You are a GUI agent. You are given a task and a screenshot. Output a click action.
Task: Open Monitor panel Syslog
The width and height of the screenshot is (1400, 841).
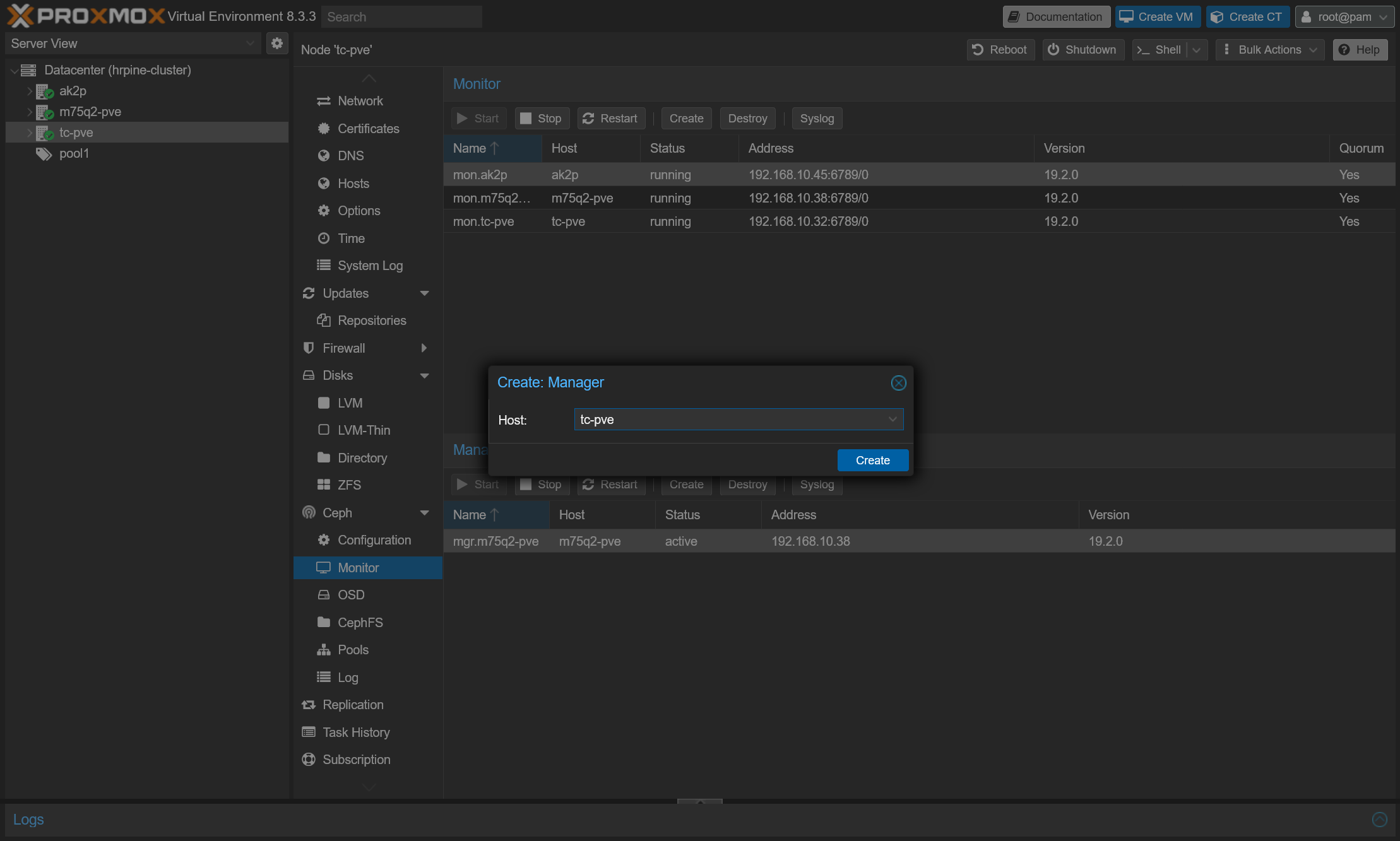pyautogui.click(x=817, y=119)
